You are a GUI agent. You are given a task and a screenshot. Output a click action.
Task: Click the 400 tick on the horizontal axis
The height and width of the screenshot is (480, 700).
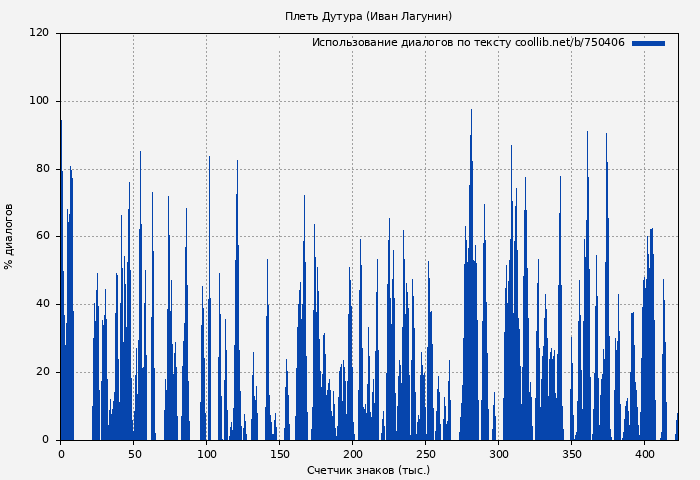644,454
